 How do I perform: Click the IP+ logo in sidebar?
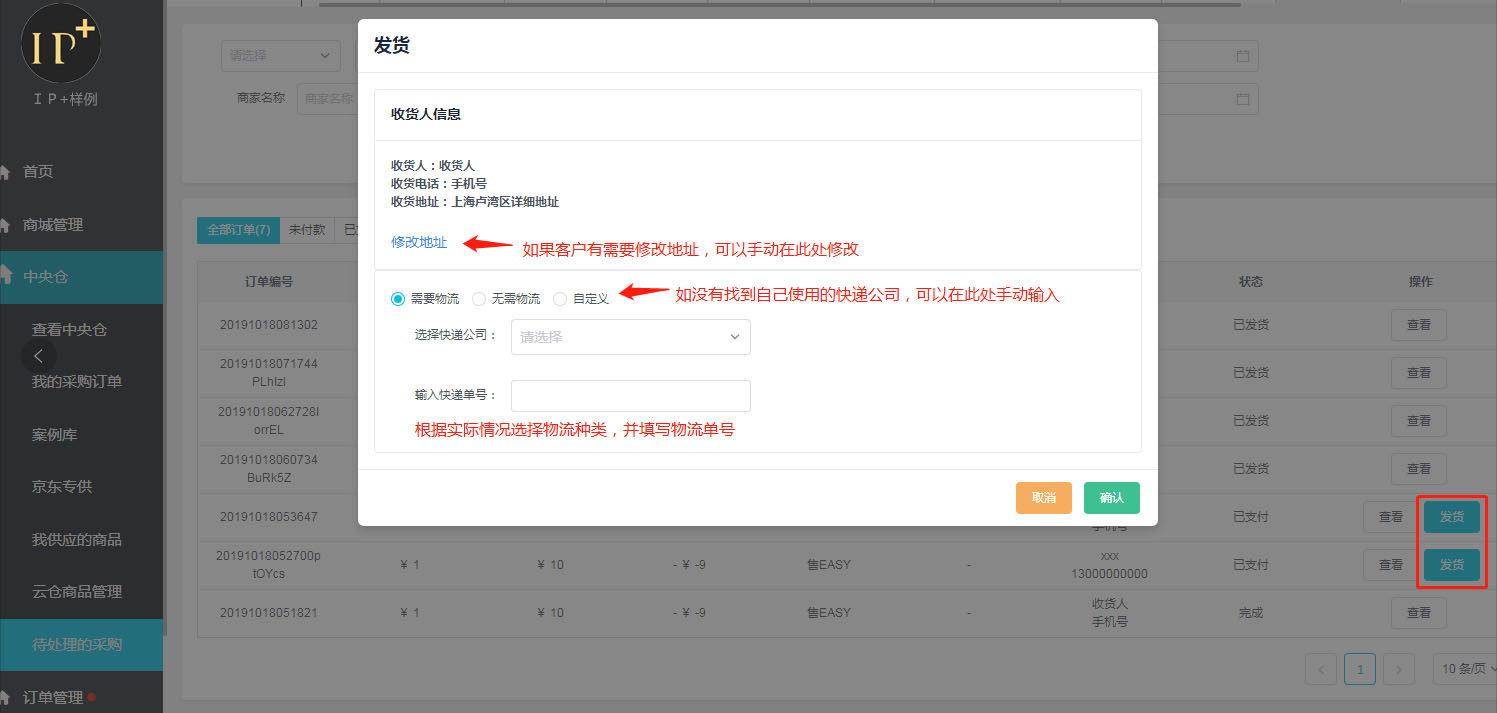[61, 44]
